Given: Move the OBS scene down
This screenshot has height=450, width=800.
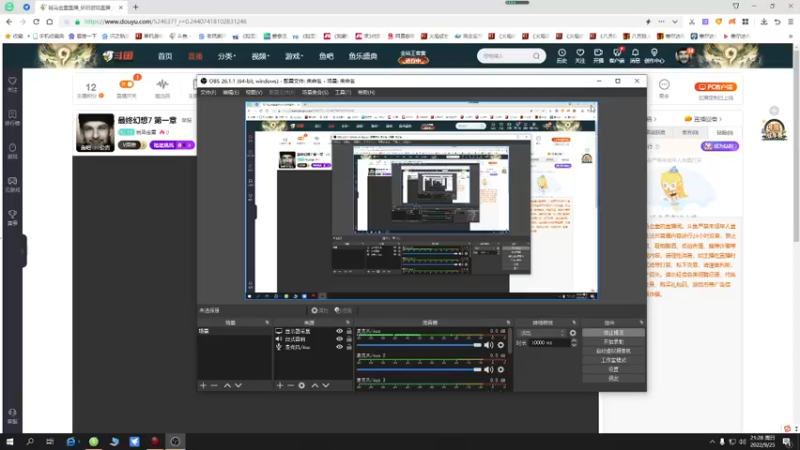Looking at the screenshot, I should (238, 386).
